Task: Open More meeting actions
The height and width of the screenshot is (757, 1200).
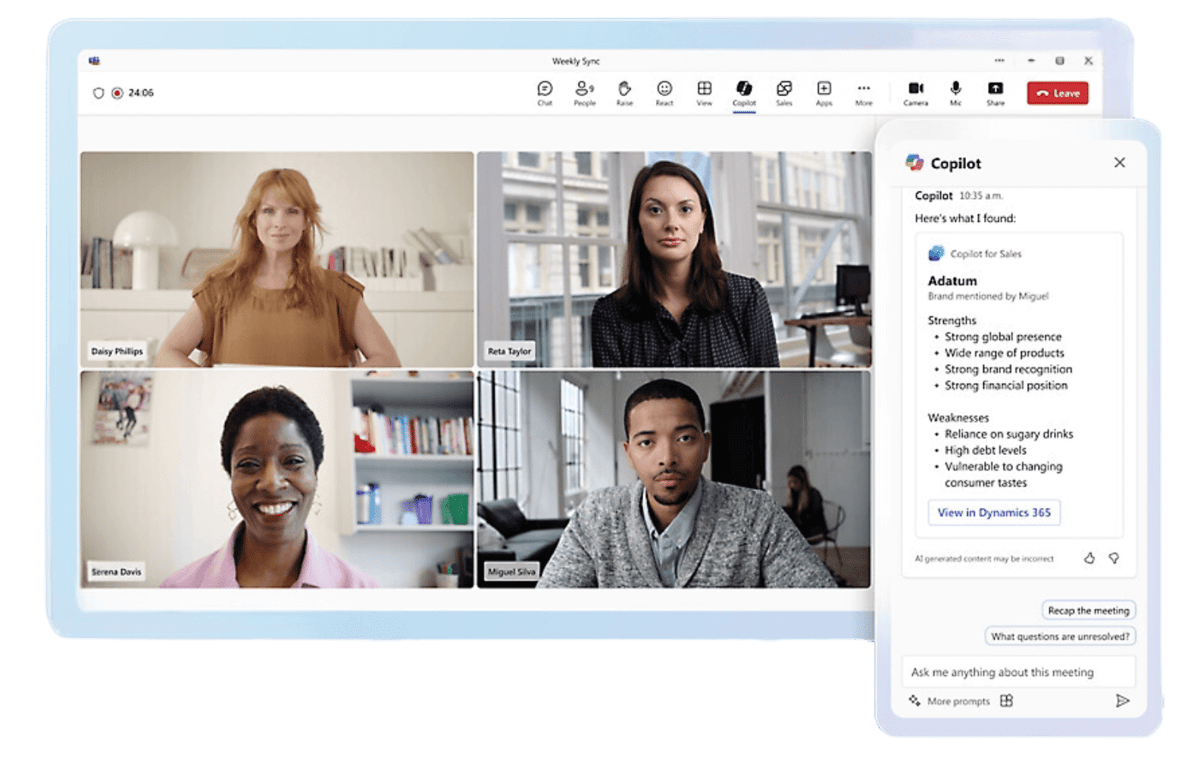Action: coord(864,93)
